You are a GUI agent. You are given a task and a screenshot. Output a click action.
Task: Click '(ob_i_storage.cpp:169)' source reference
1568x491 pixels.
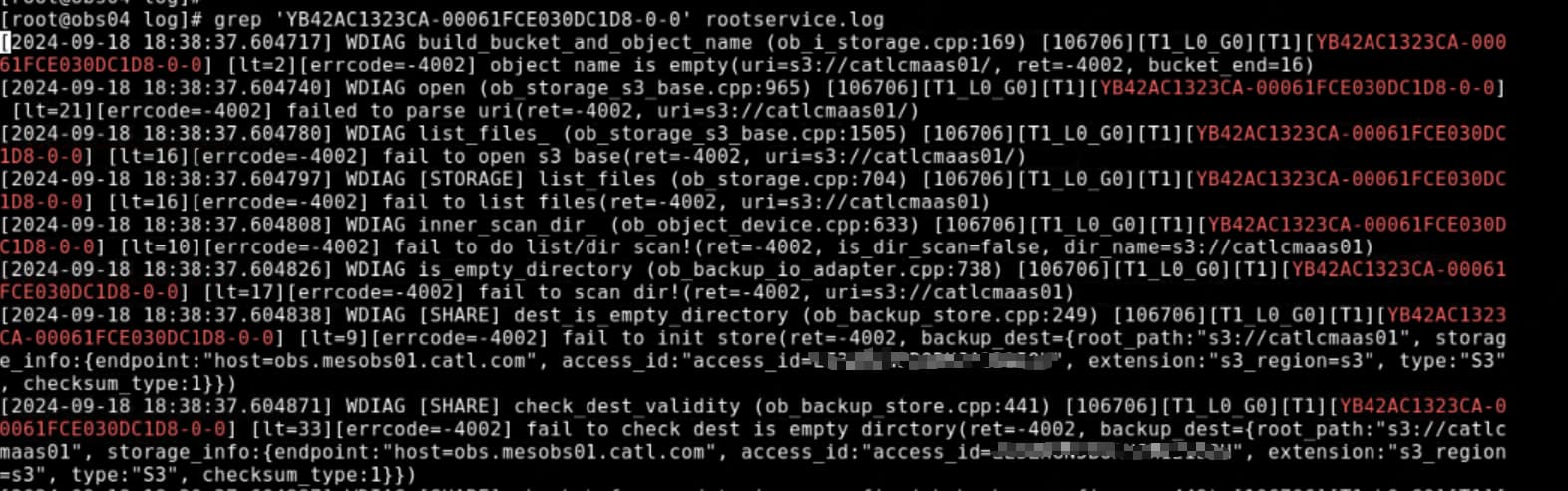point(896,42)
